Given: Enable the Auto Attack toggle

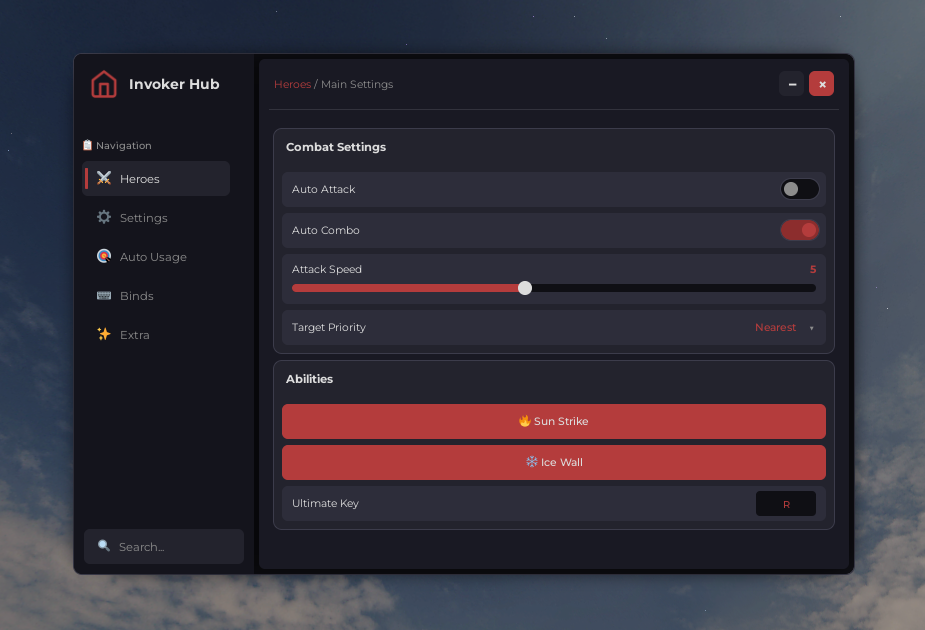Looking at the screenshot, I should pos(799,189).
